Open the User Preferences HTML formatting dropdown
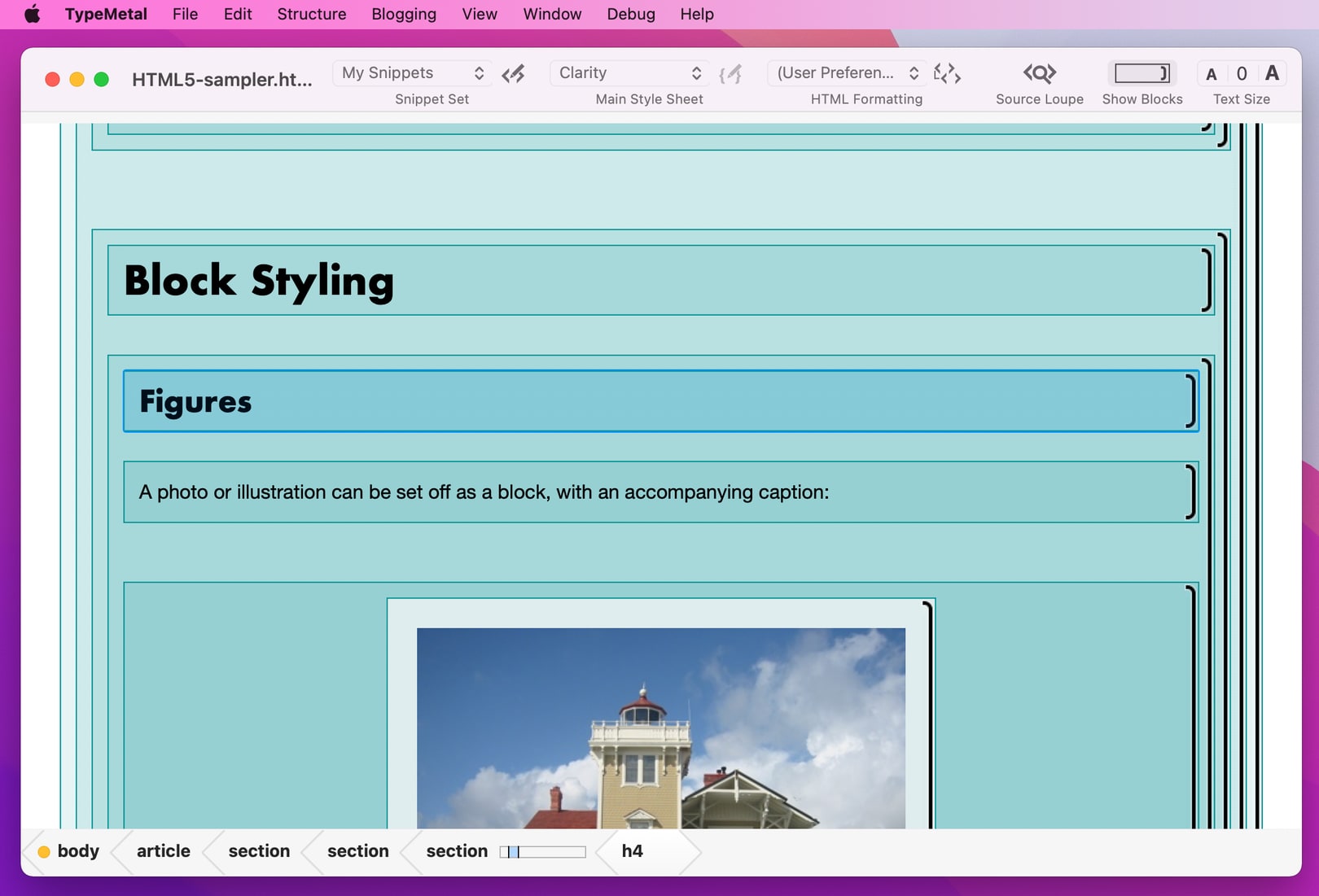Image resolution: width=1319 pixels, height=896 pixels. point(847,73)
